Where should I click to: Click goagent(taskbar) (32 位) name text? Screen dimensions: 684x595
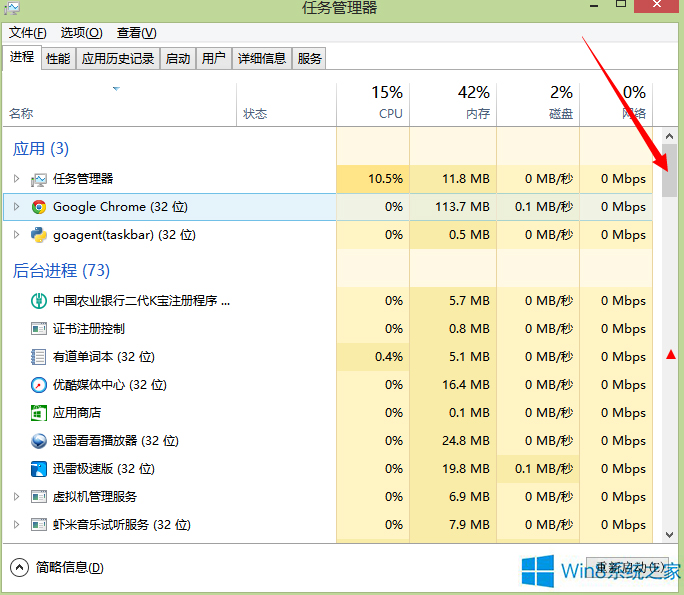pos(124,235)
